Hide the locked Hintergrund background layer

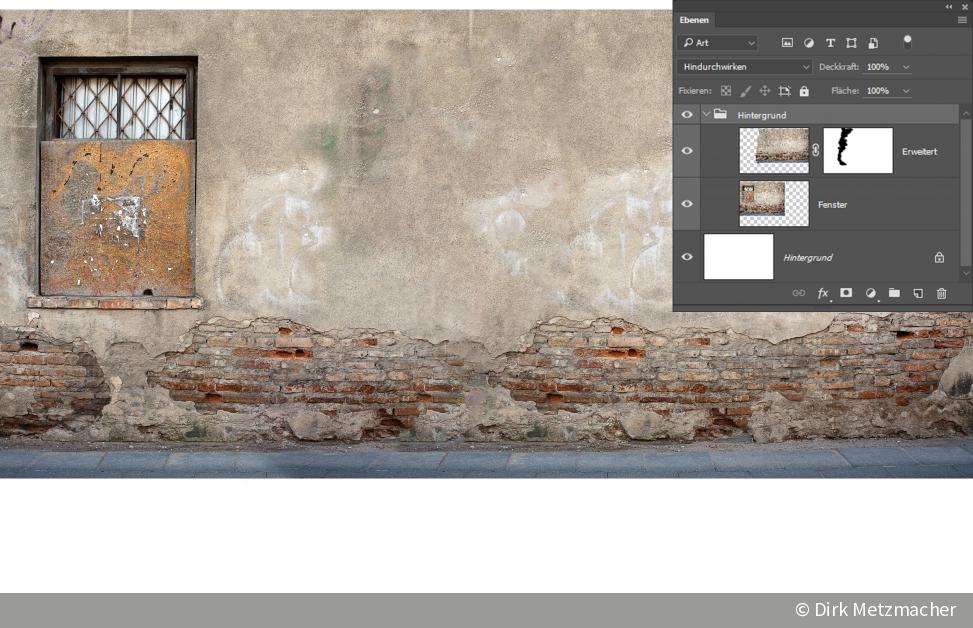[x=687, y=256]
